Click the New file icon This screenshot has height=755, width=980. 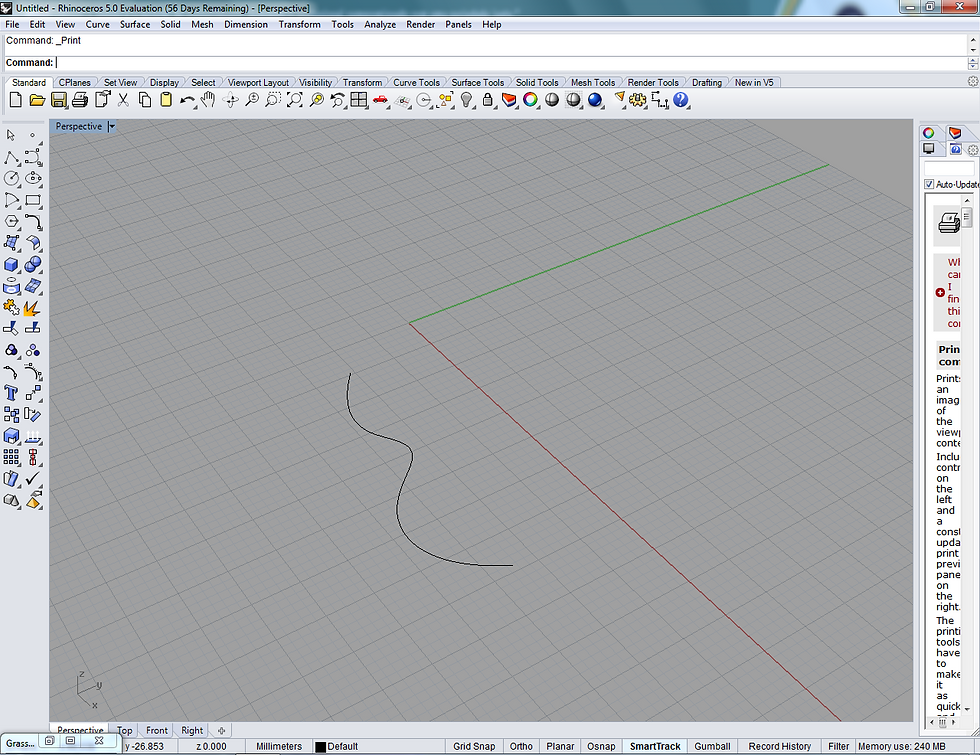click(x=16, y=100)
